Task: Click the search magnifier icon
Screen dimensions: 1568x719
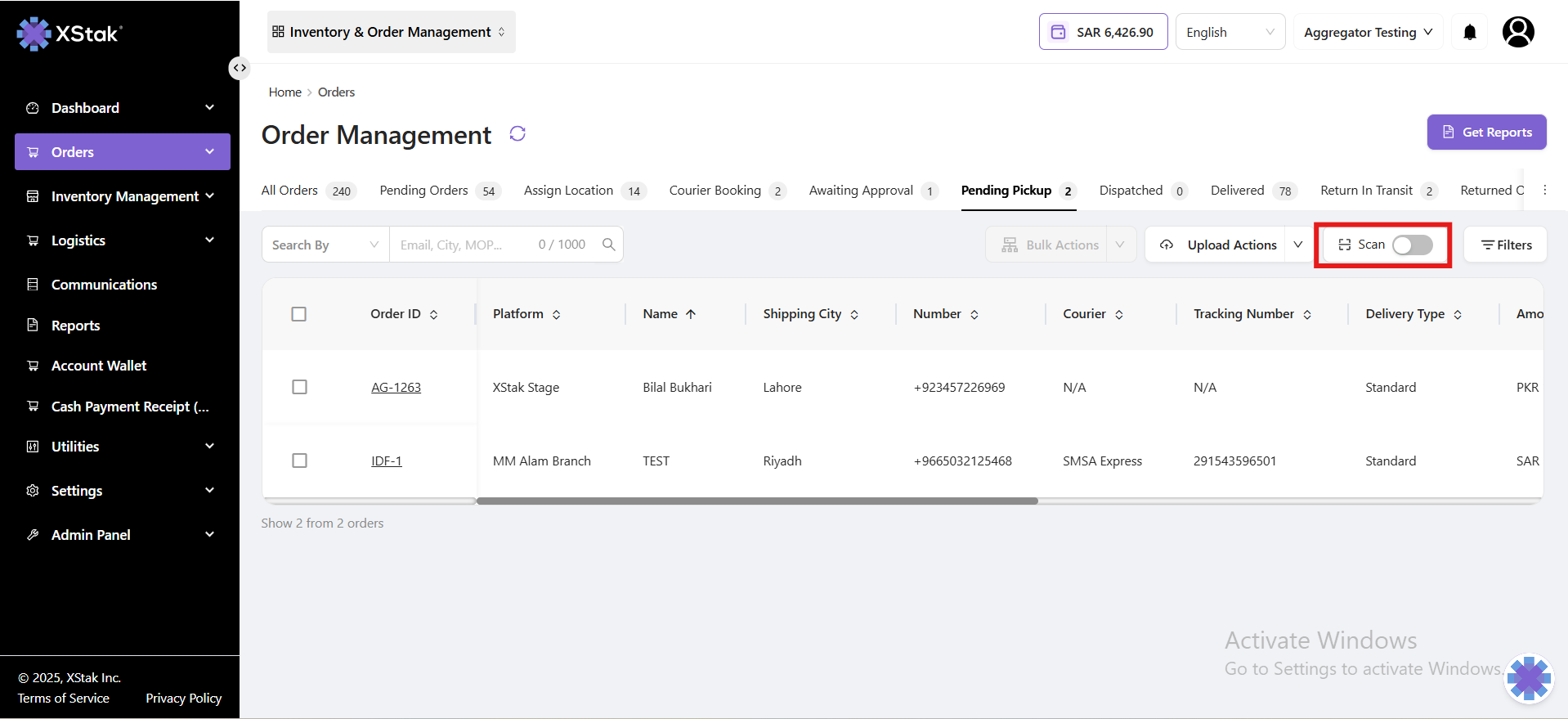Action: (x=608, y=245)
